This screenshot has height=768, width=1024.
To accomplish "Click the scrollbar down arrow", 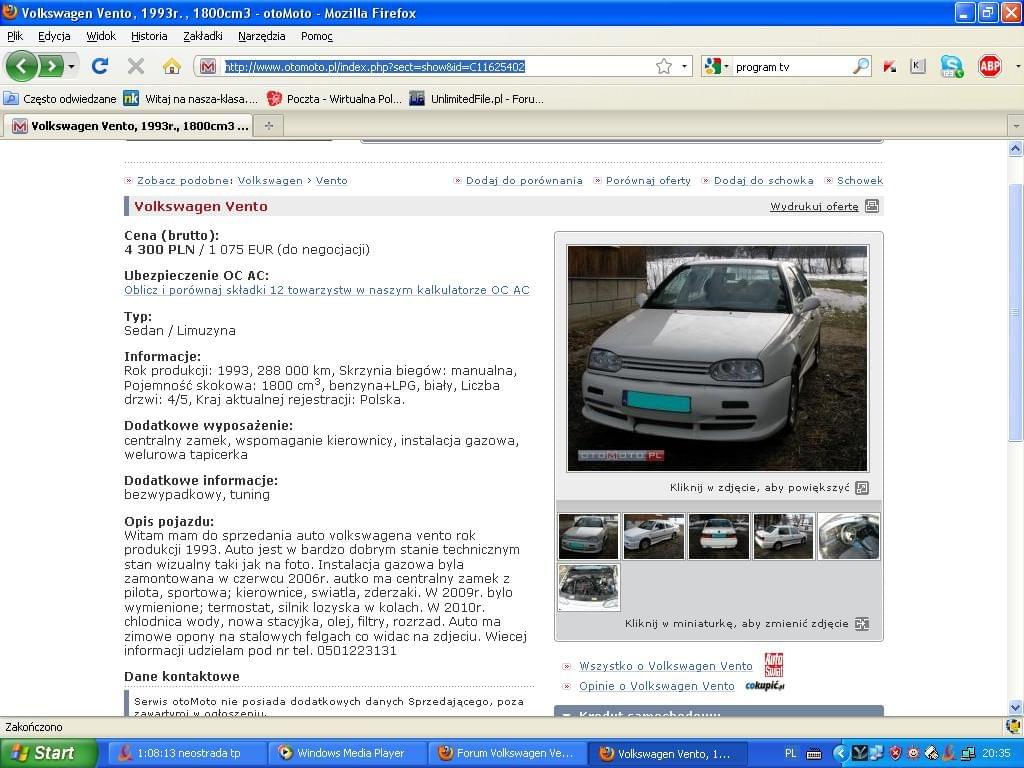I will coord(1016,707).
